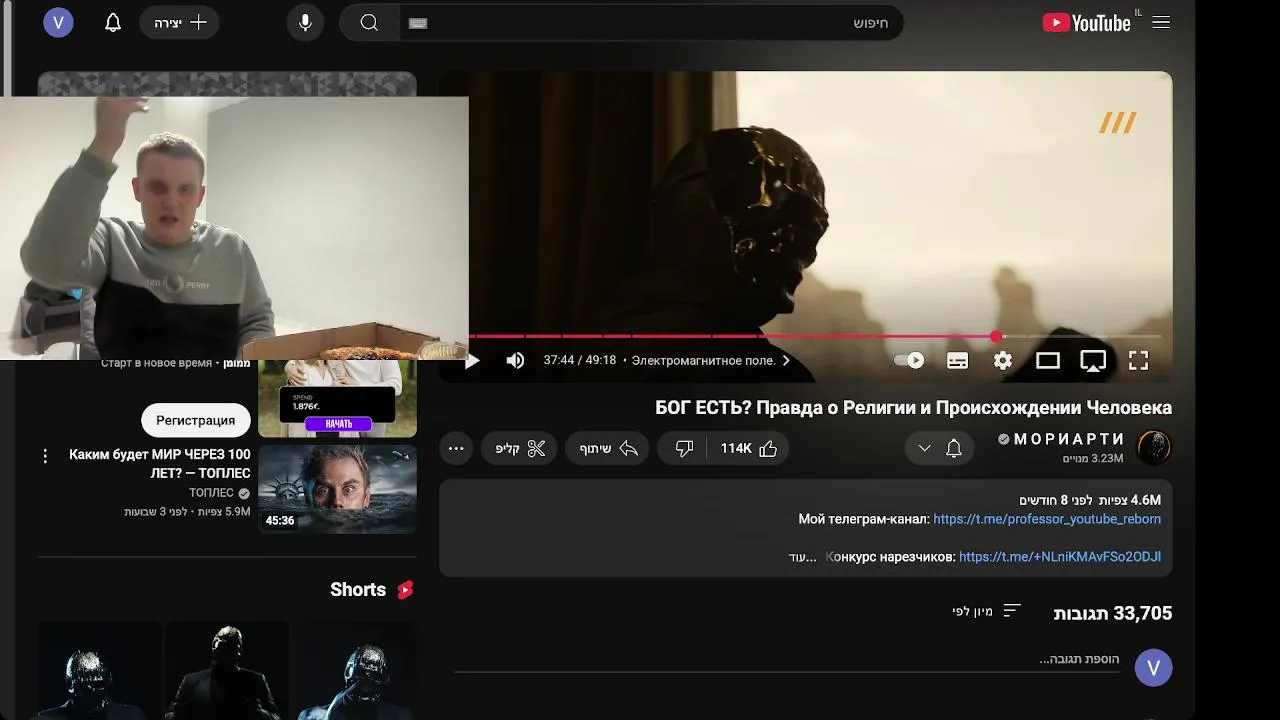Expand description with עוד... text
Image resolution: width=1280 pixels, height=720 pixels.
[802, 557]
